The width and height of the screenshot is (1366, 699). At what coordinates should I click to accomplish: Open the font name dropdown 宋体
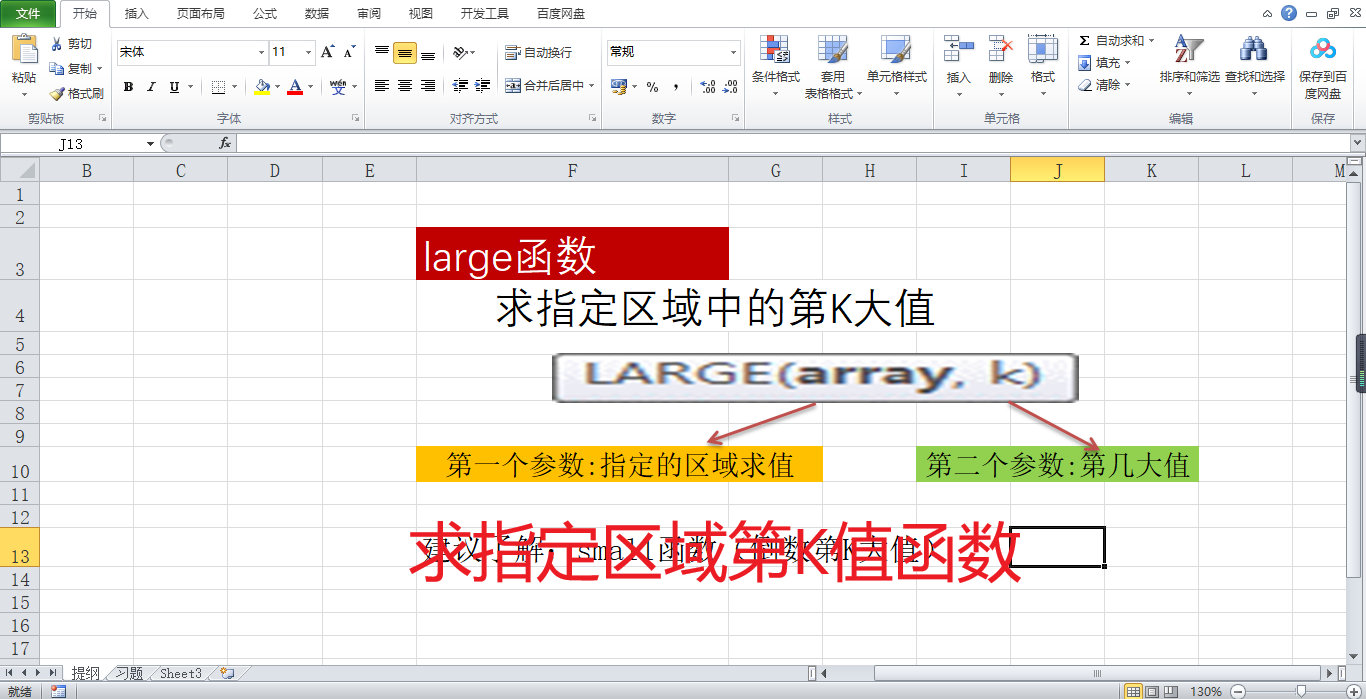tap(262, 52)
